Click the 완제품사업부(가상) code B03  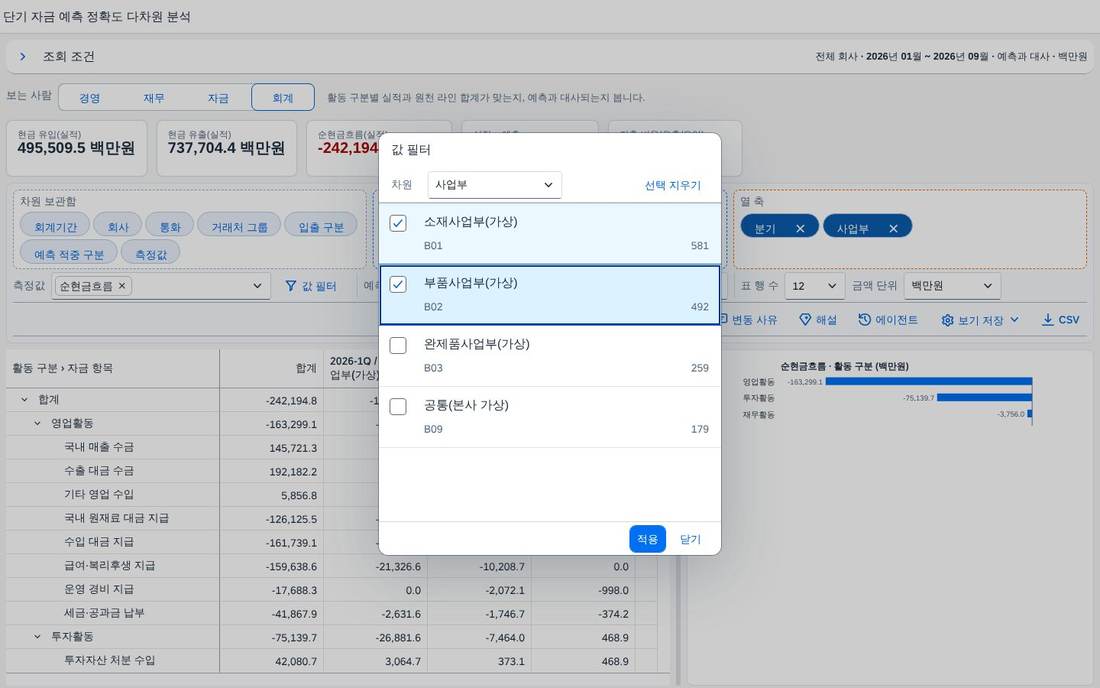tap(433, 368)
